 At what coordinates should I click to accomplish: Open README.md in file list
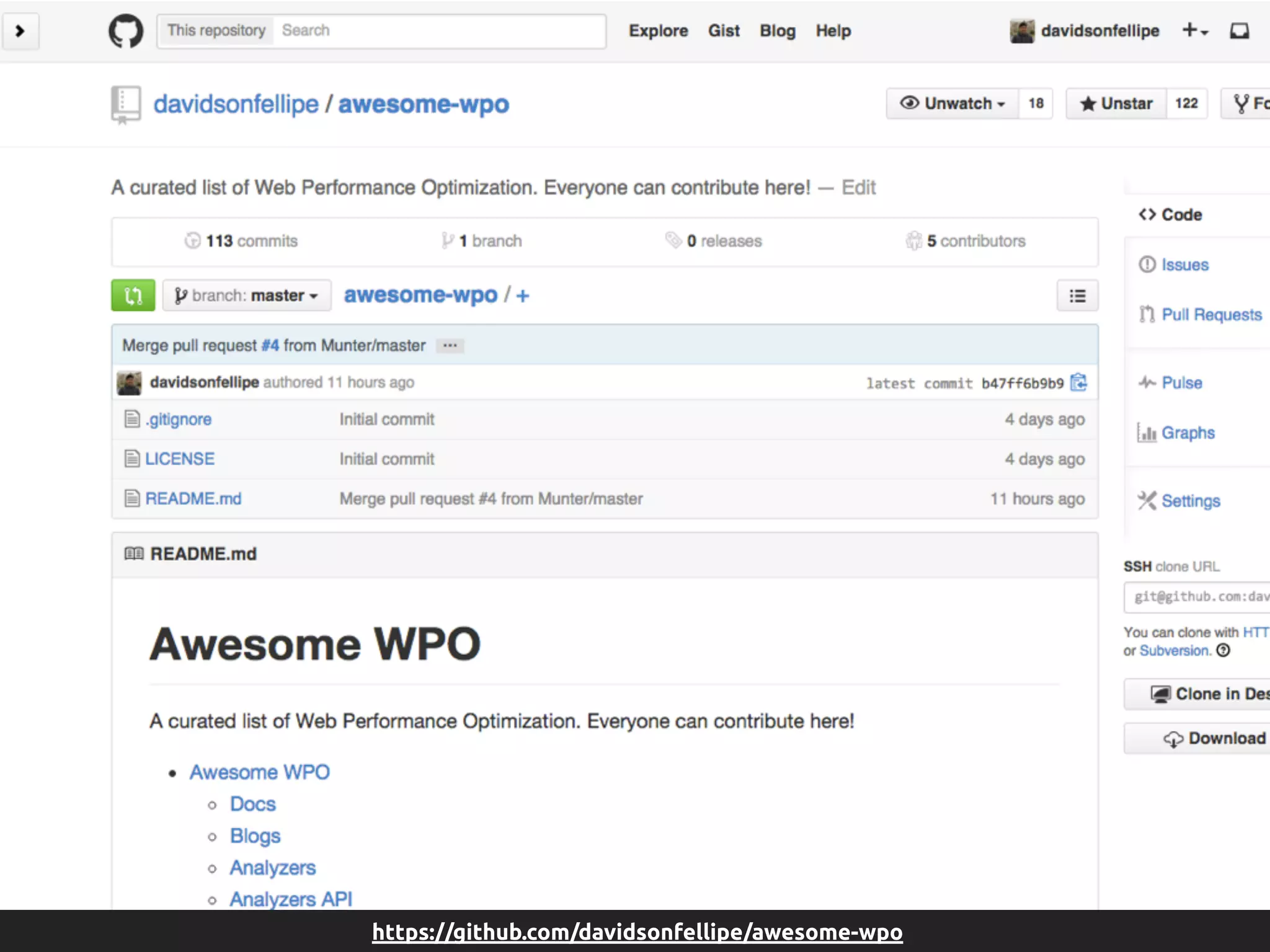pos(193,498)
